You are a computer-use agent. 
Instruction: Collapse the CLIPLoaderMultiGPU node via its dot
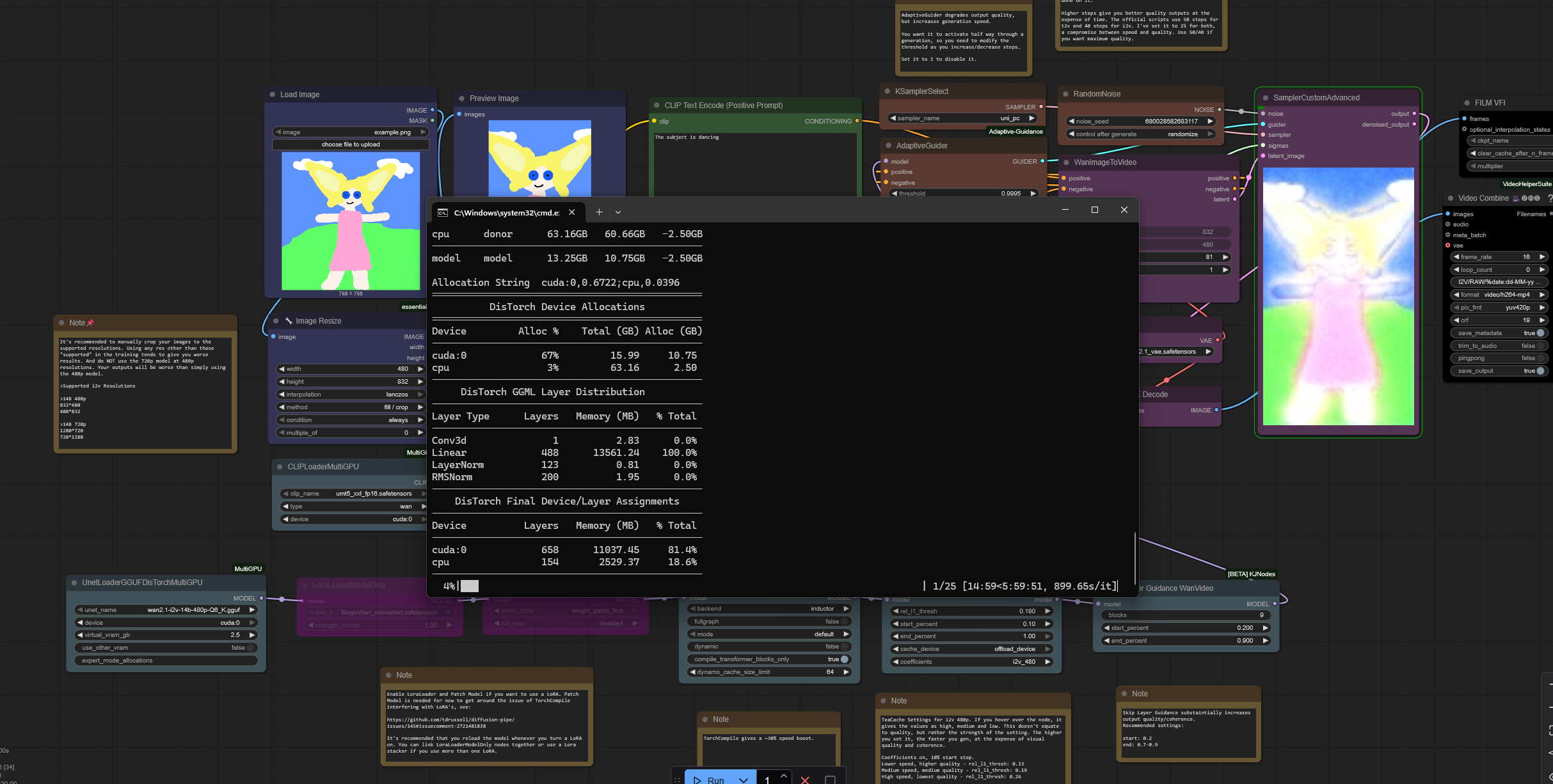click(x=280, y=467)
